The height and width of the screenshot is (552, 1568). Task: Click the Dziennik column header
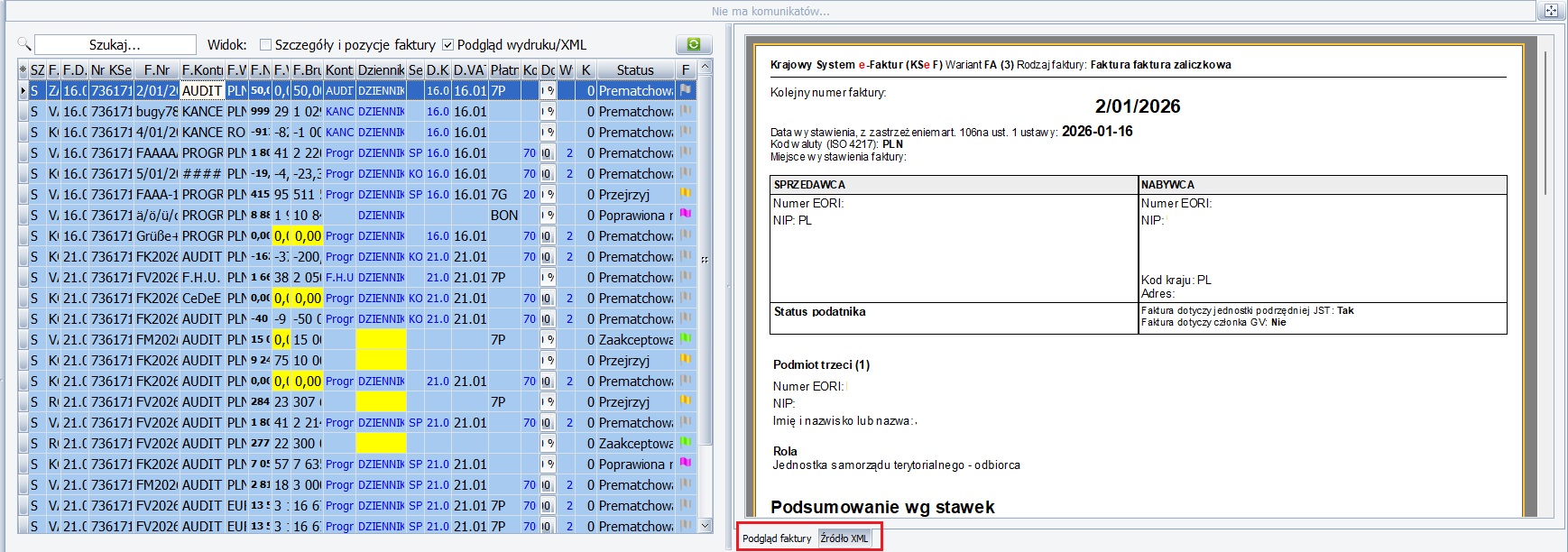click(381, 69)
